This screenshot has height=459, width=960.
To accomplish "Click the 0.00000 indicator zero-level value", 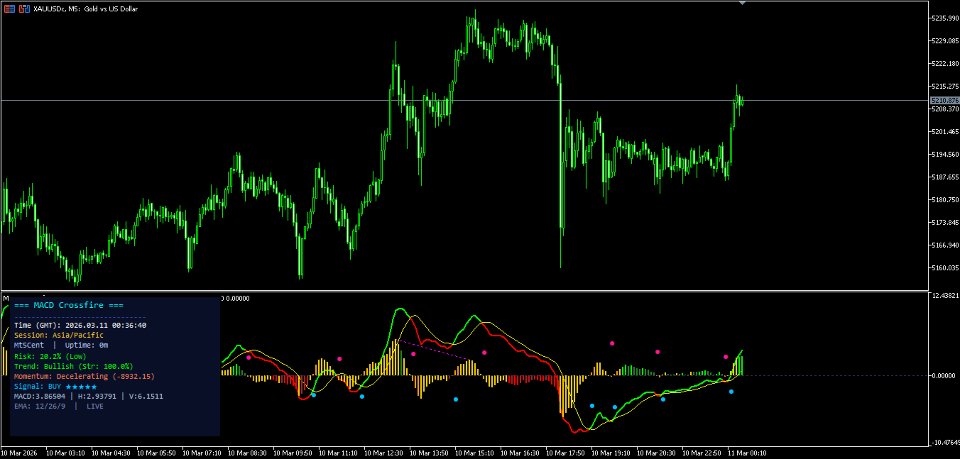I will 945,375.
